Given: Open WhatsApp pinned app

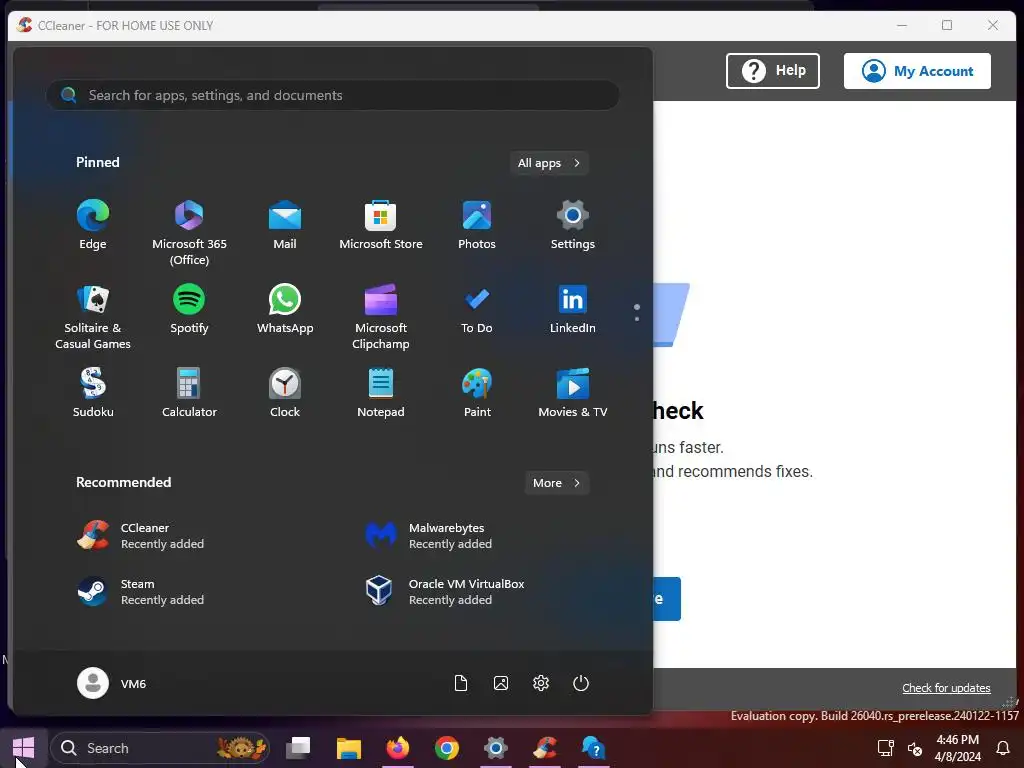Looking at the screenshot, I should [285, 310].
